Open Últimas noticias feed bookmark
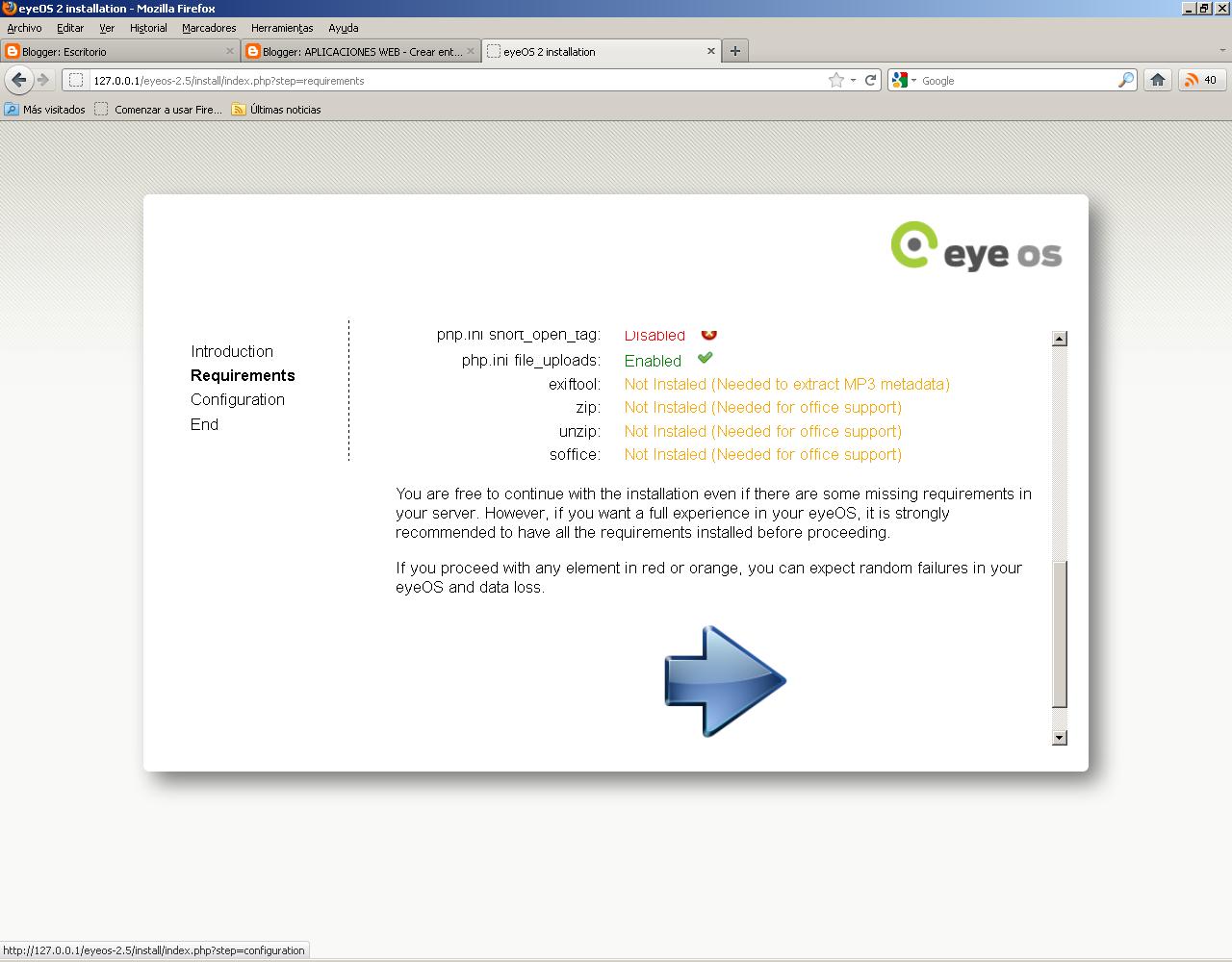This screenshot has width=1232, height=962. tap(277, 110)
